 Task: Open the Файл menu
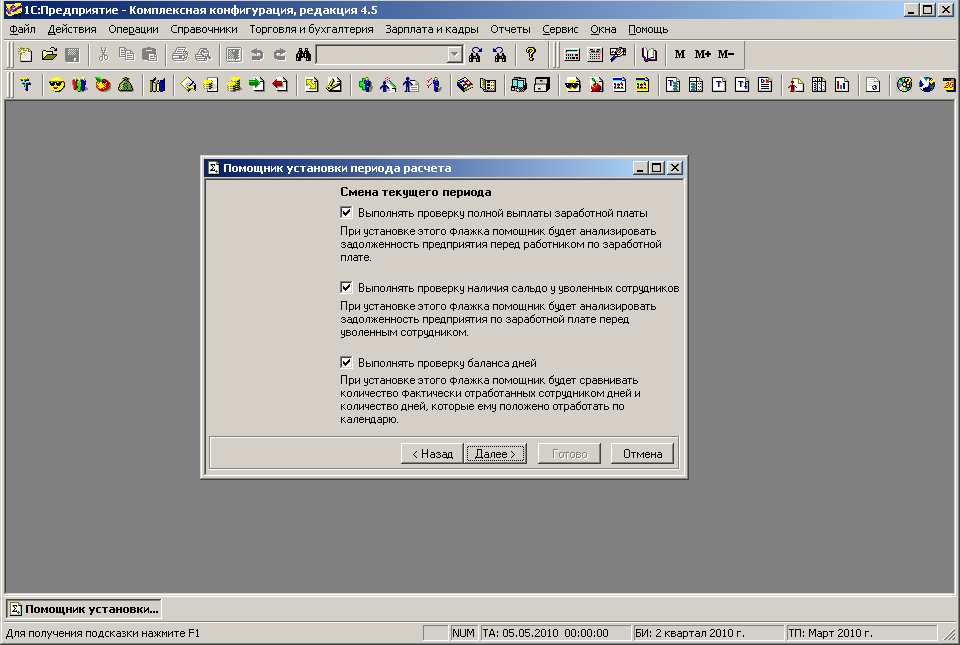[22, 29]
